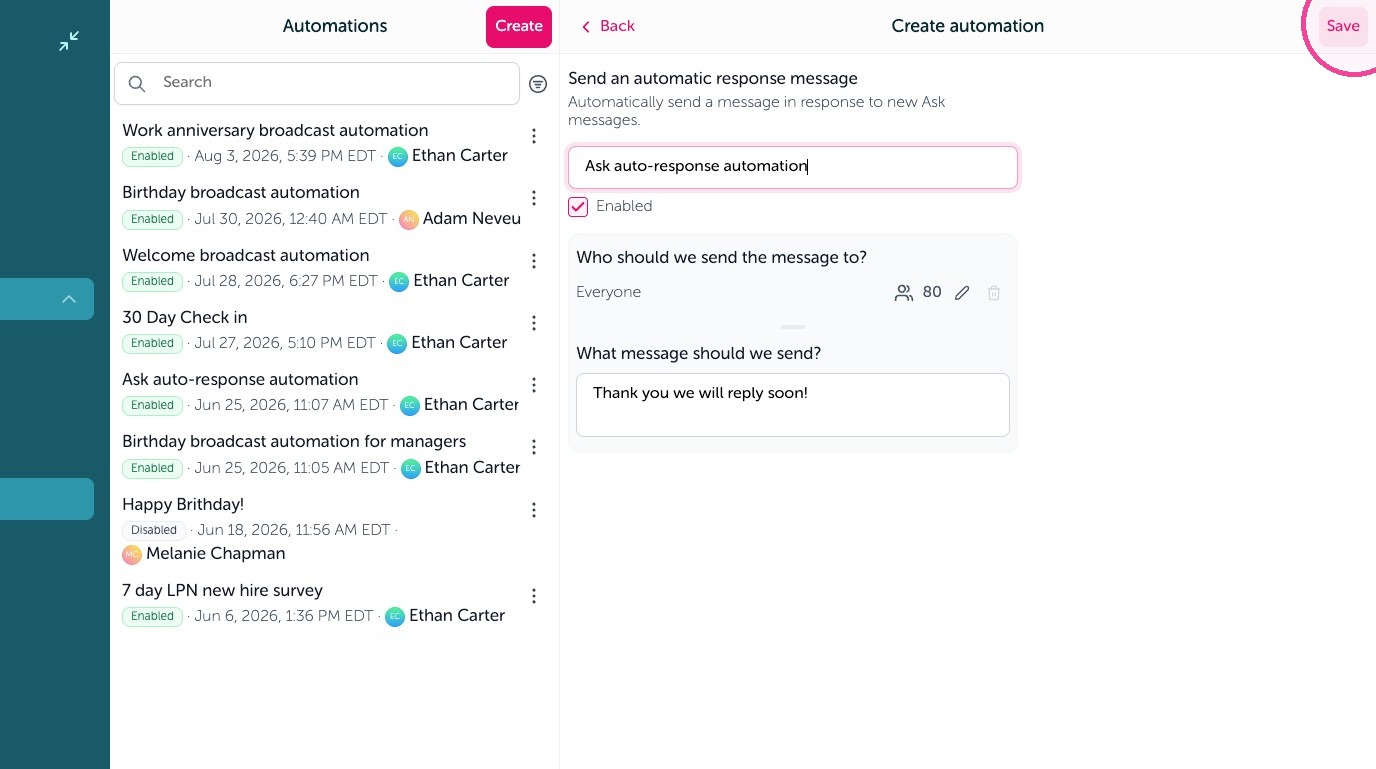Click the Create button
The image size is (1376, 769).
click(519, 27)
